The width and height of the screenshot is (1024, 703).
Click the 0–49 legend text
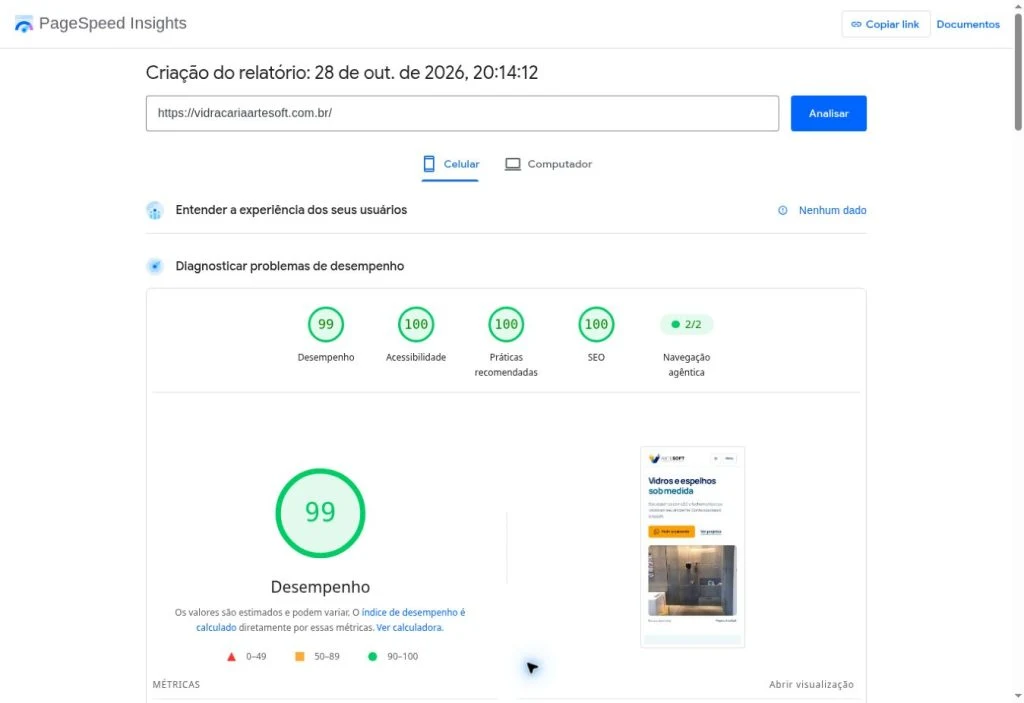point(256,657)
